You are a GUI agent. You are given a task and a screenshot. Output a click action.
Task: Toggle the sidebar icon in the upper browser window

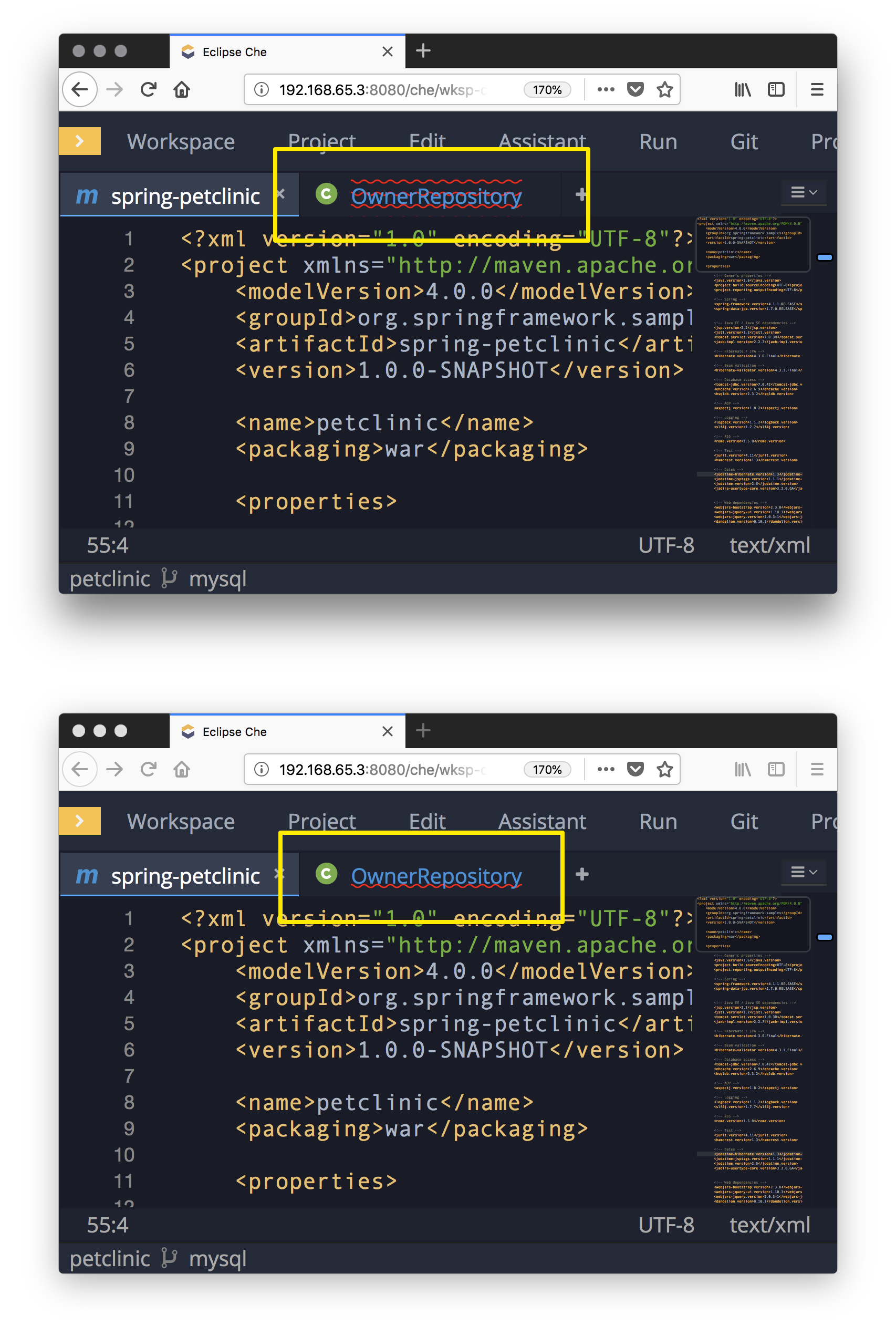point(776,90)
